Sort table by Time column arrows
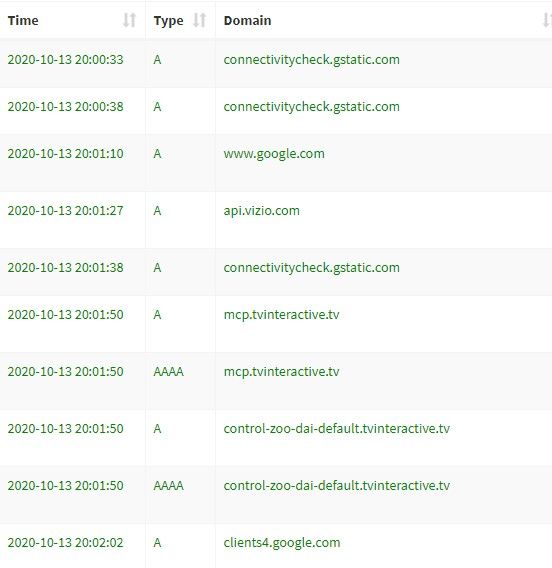The height and width of the screenshot is (568, 552). 129,20
